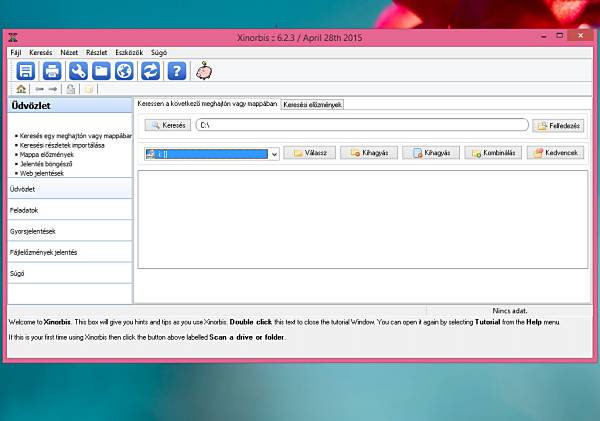Open the Fájl menu
The width and height of the screenshot is (600, 421).
[x=16, y=52]
